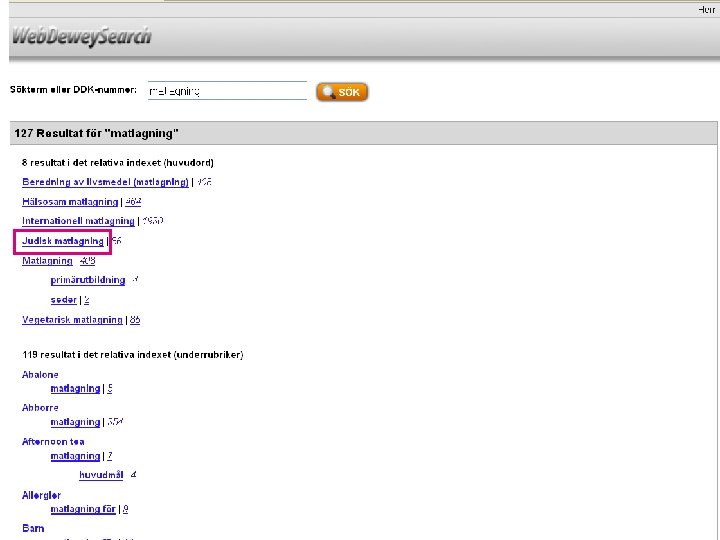
Task: Open 'Beredning av livsmedel (matlagning)' link
Action: coord(105,182)
